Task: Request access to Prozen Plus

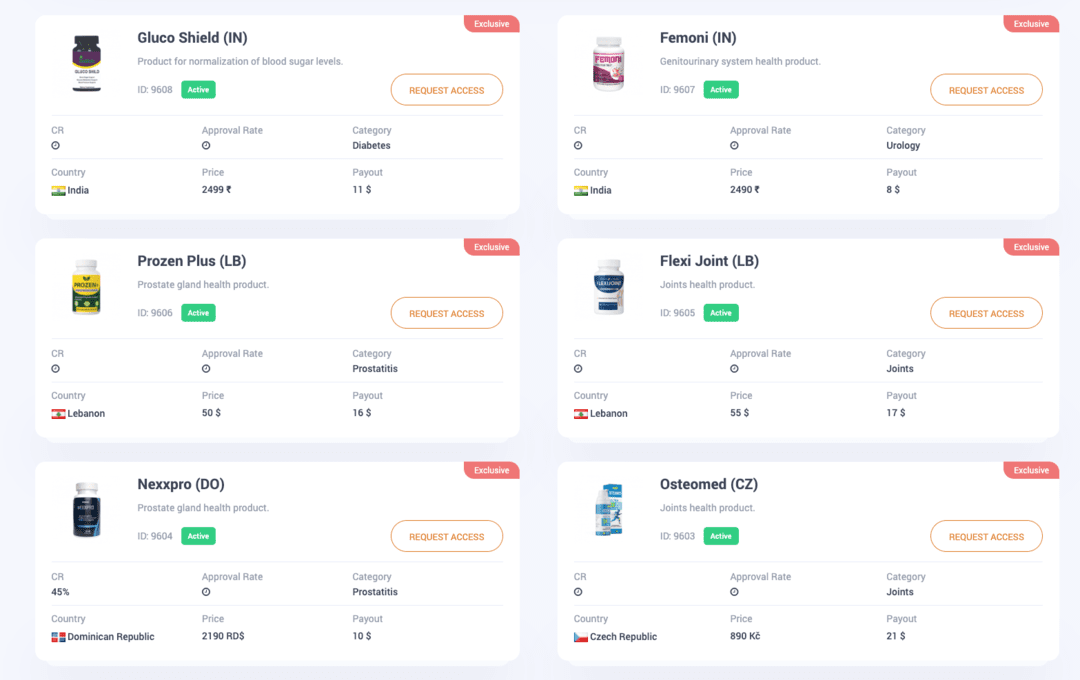Action: tap(446, 313)
